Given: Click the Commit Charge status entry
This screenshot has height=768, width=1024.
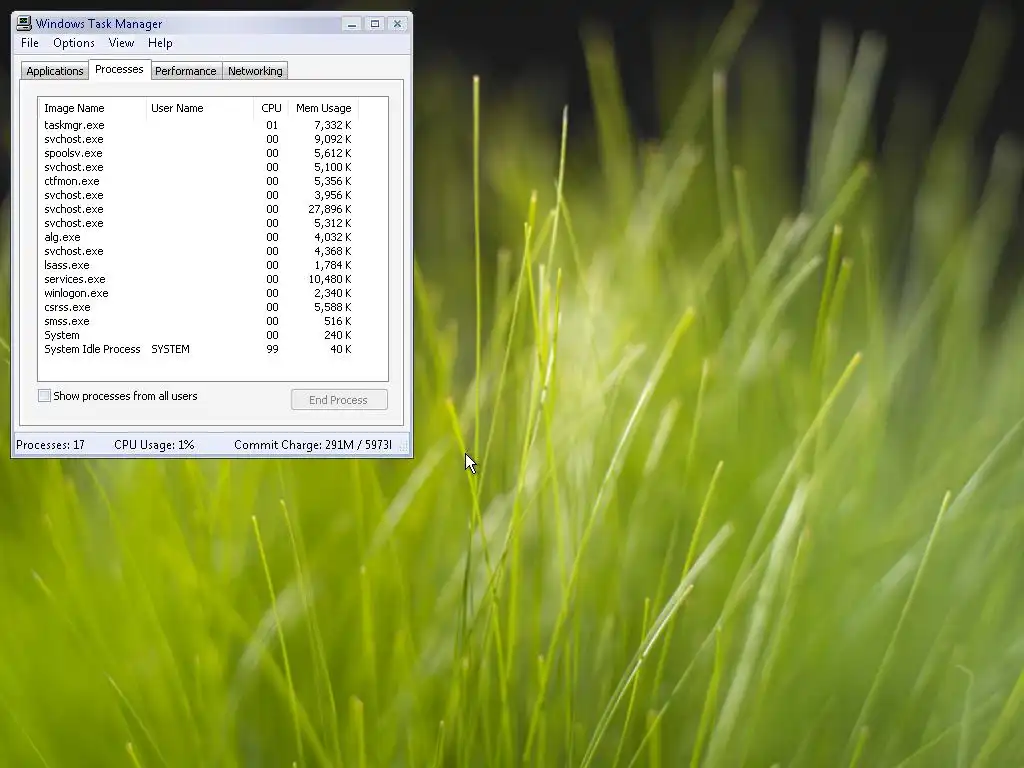Looking at the screenshot, I should pyautogui.click(x=313, y=445).
